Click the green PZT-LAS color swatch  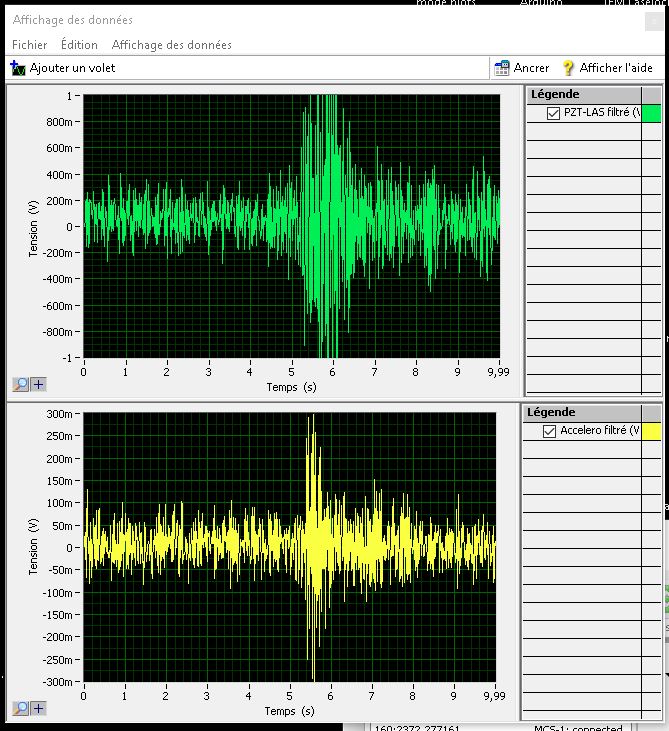coord(651,113)
